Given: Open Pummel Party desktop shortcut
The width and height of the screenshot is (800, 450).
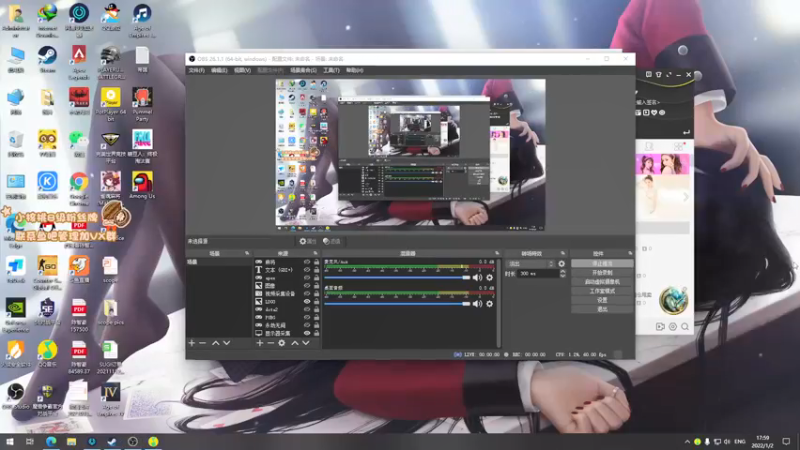Looking at the screenshot, I should [x=142, y=104].
